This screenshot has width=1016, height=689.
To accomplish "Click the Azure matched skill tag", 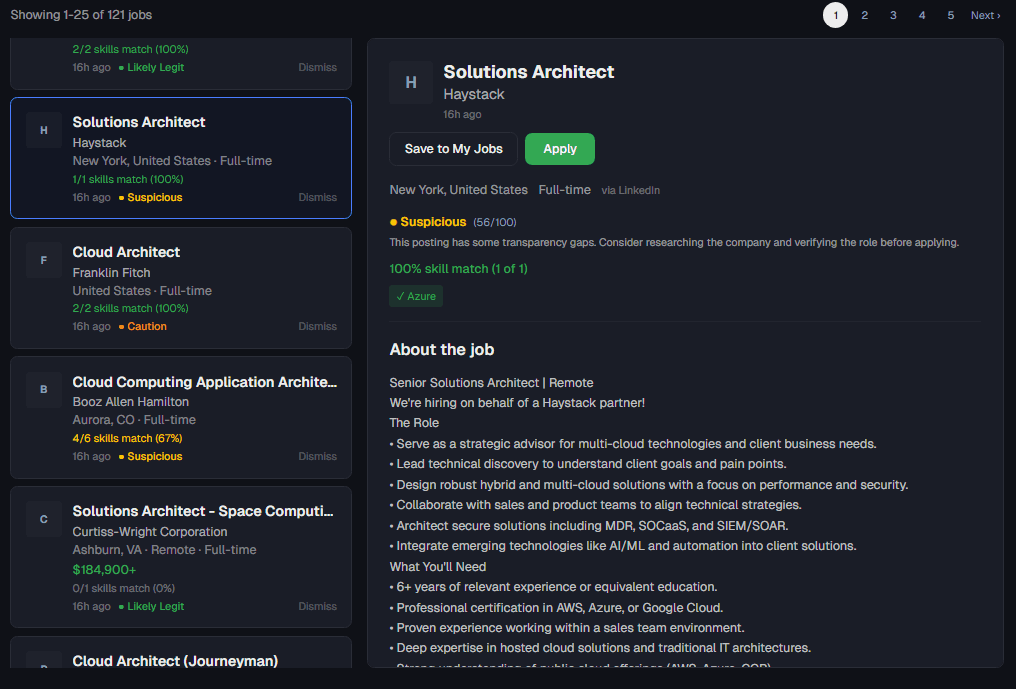I will coord(416,296).
